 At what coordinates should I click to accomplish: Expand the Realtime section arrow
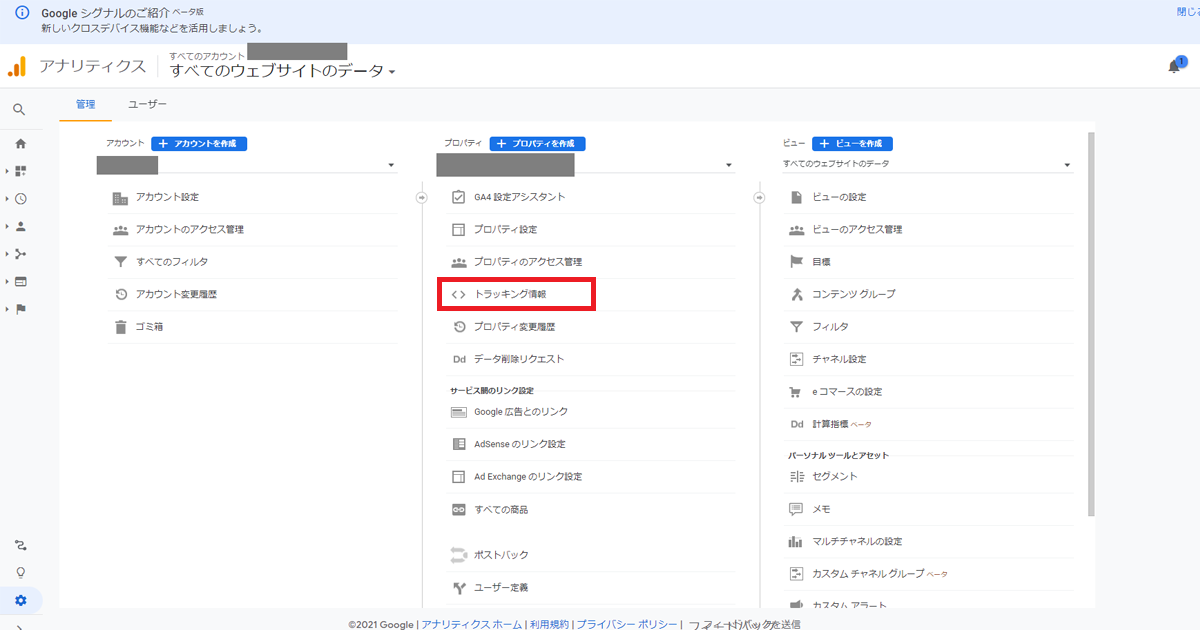pos(7,199)
